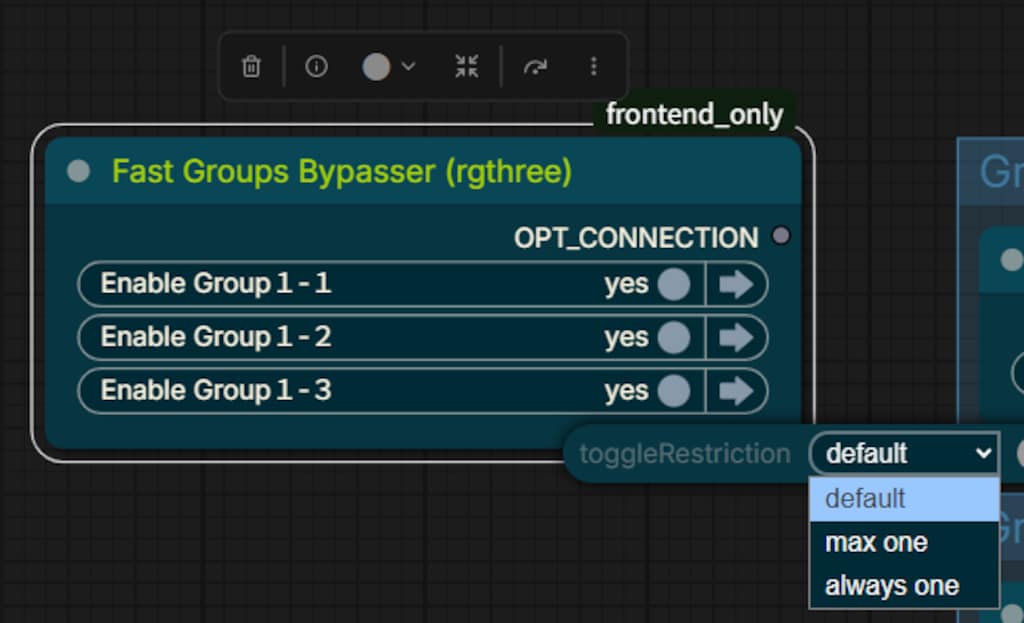1024x623 pixels.
Task: Click the node collapse dot beside the title
Action: click(78, 171)
